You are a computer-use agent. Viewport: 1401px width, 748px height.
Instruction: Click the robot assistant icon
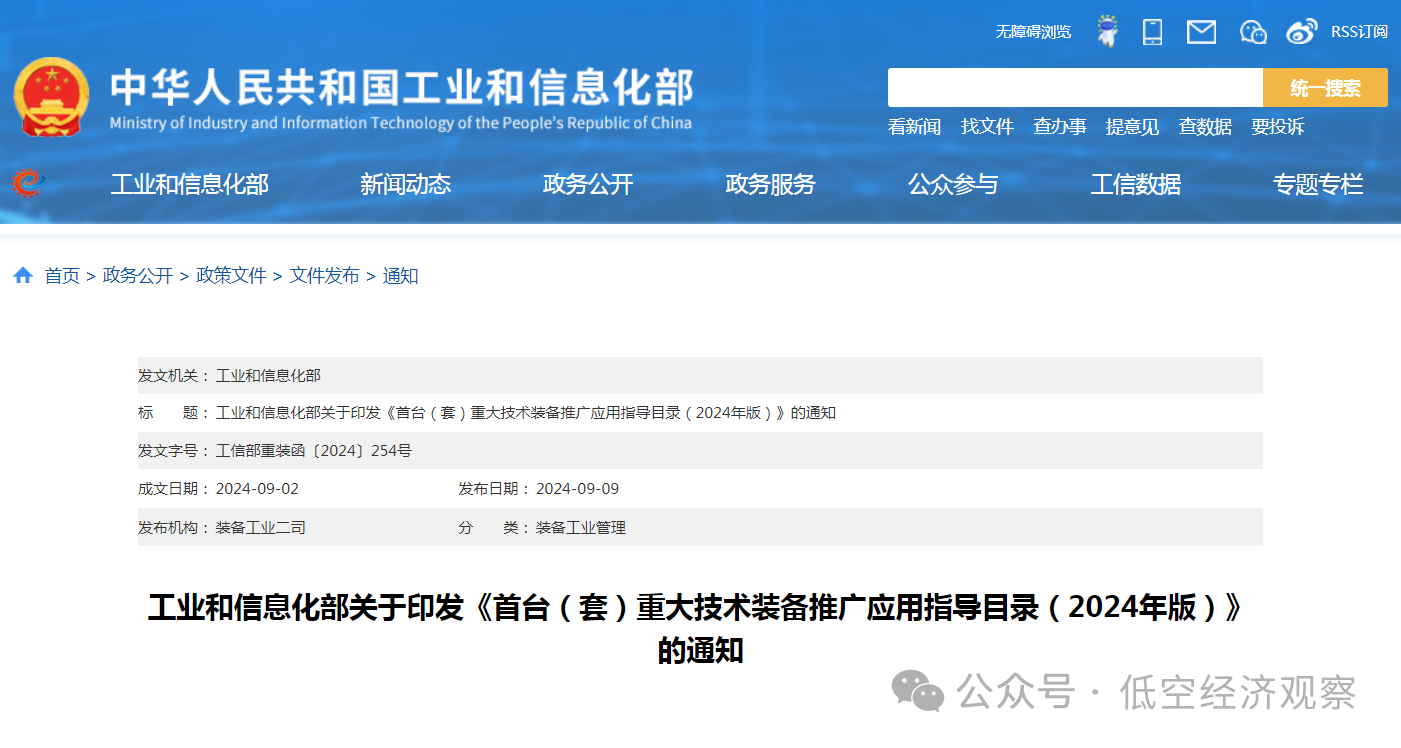tap(1106, 31)
